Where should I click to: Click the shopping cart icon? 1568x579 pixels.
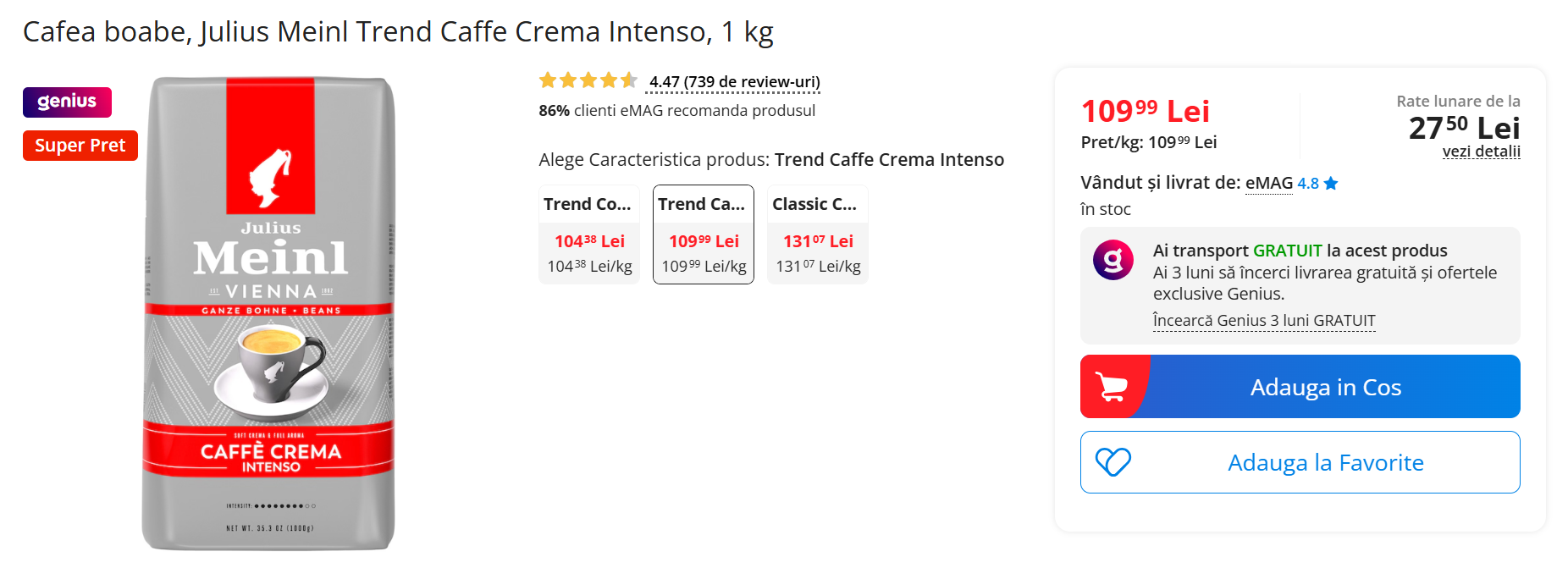pyautogui.click(x=1112, y=387)
